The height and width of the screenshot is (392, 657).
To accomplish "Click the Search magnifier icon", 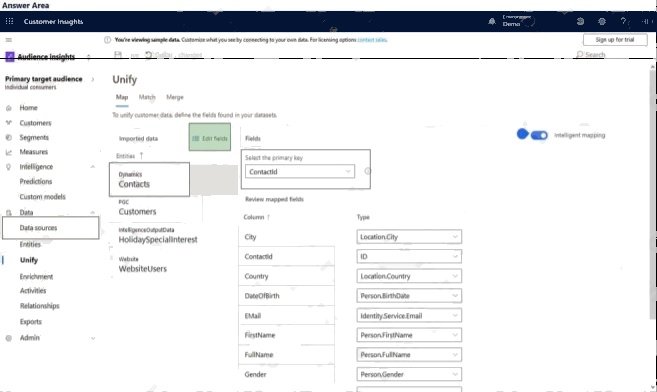I will click(x=580, y=54).
